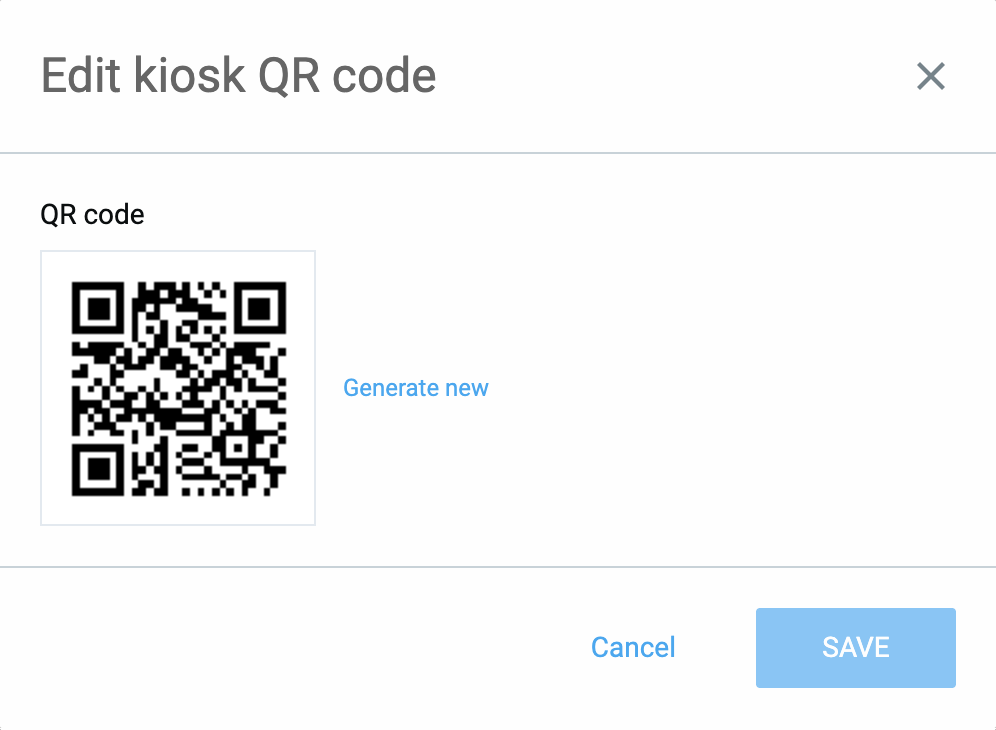
Task: Click the word "new" in the blue link
Action: click(468, 388)
